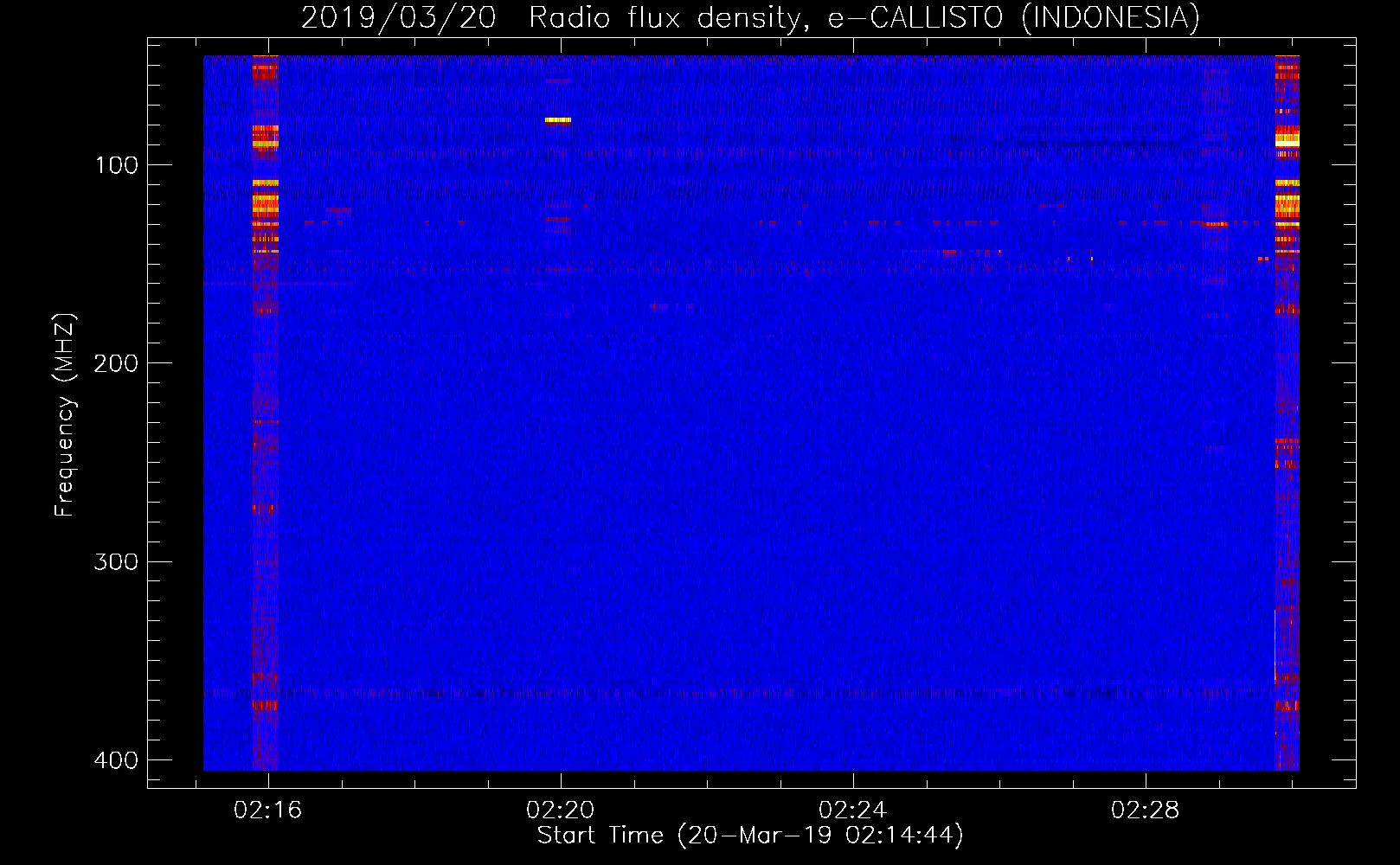Click the 02:20 time tick label

[560, 811]
